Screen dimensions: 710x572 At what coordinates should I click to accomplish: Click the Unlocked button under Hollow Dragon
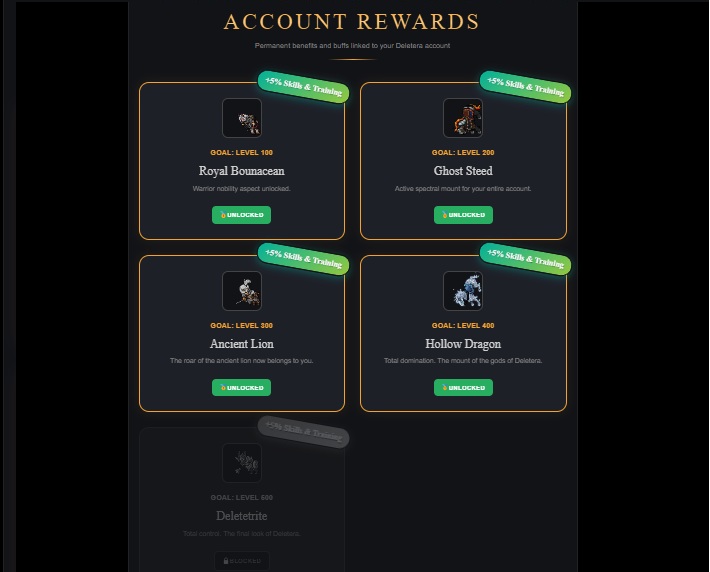pyautogui.click(x=463, y=388)
